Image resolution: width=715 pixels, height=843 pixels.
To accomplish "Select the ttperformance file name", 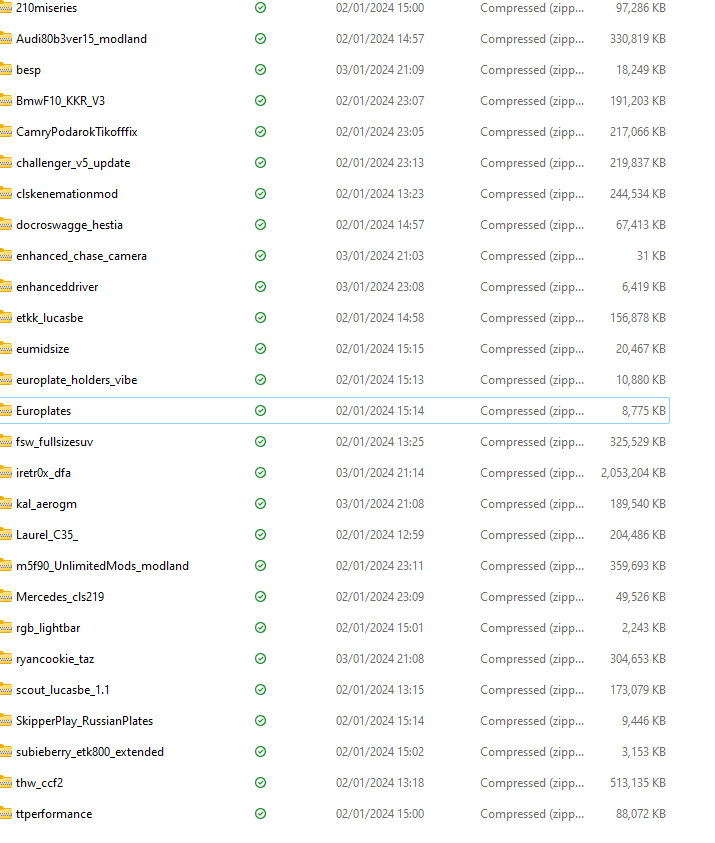I will 54,814.
